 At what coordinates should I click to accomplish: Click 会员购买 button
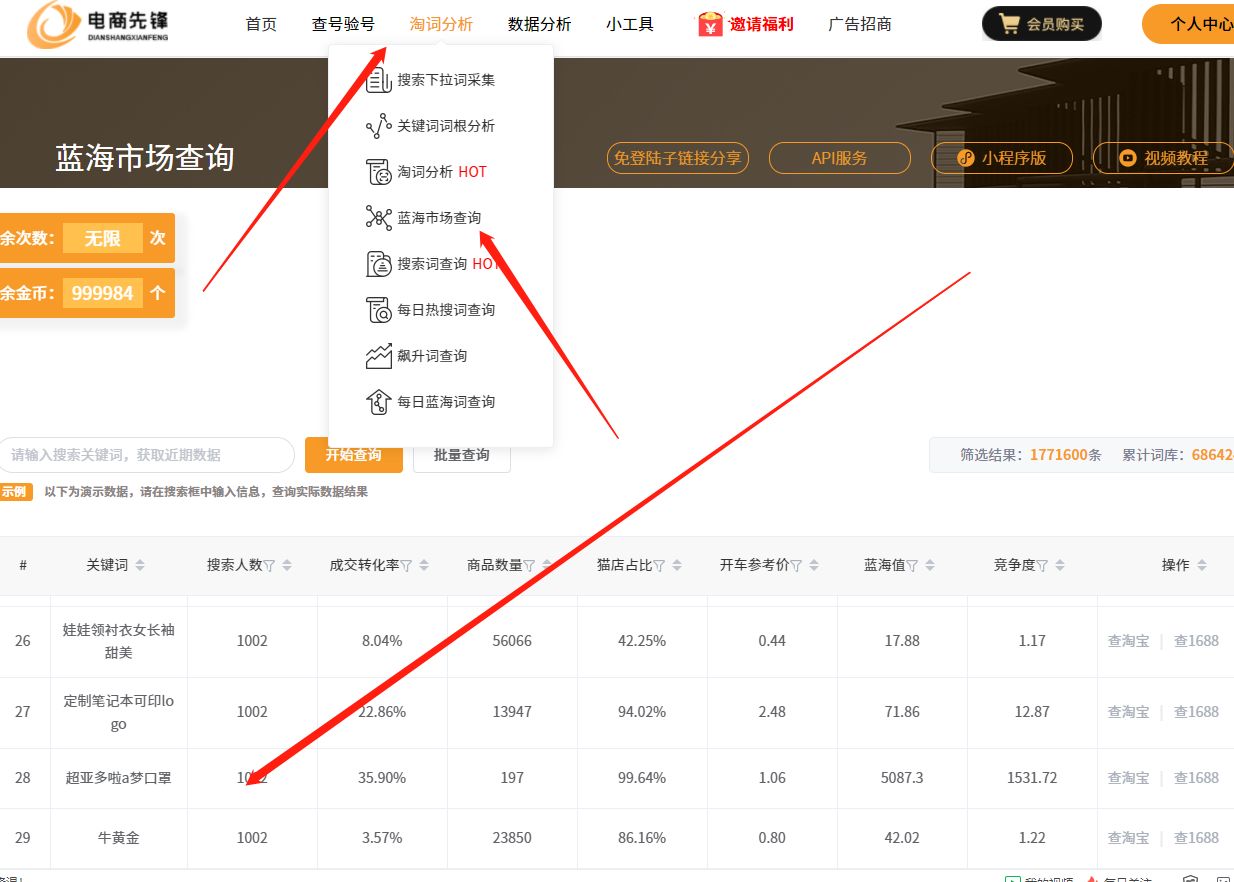[1042, 24]
